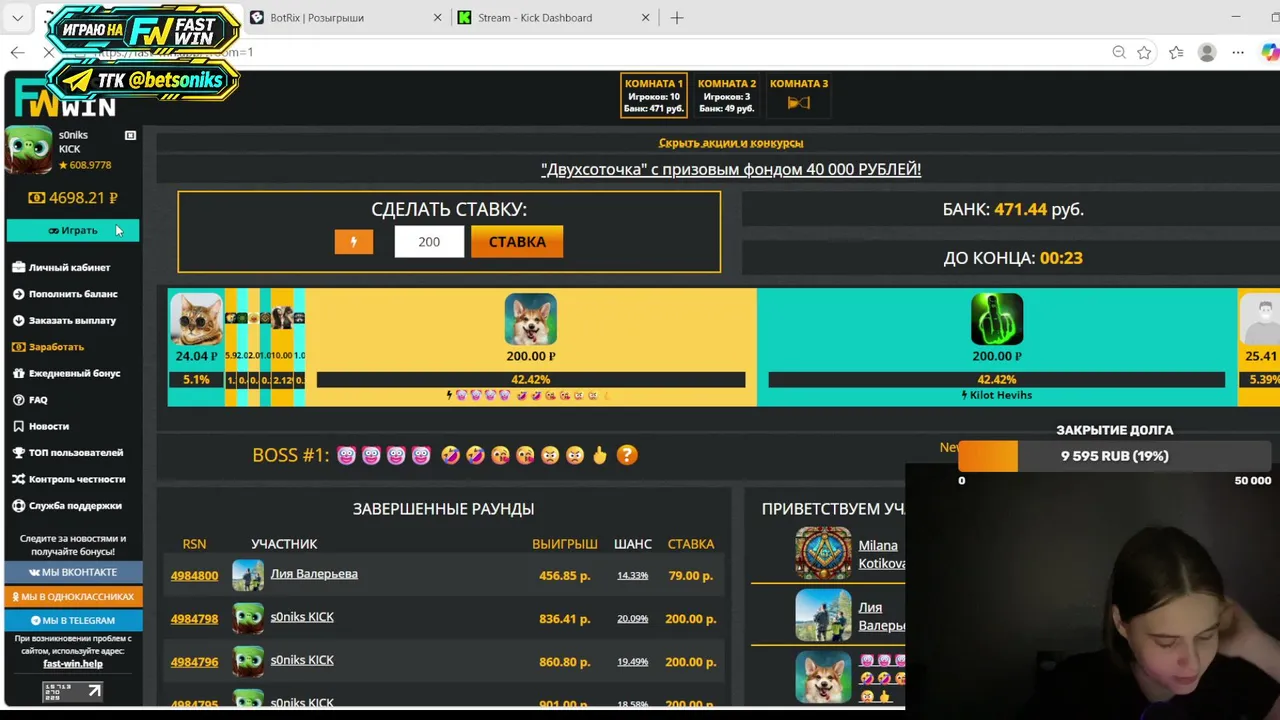1280x720 pixels.
Task: Click the QR/arrow icon at sidebar bottom
Action: 73,691
